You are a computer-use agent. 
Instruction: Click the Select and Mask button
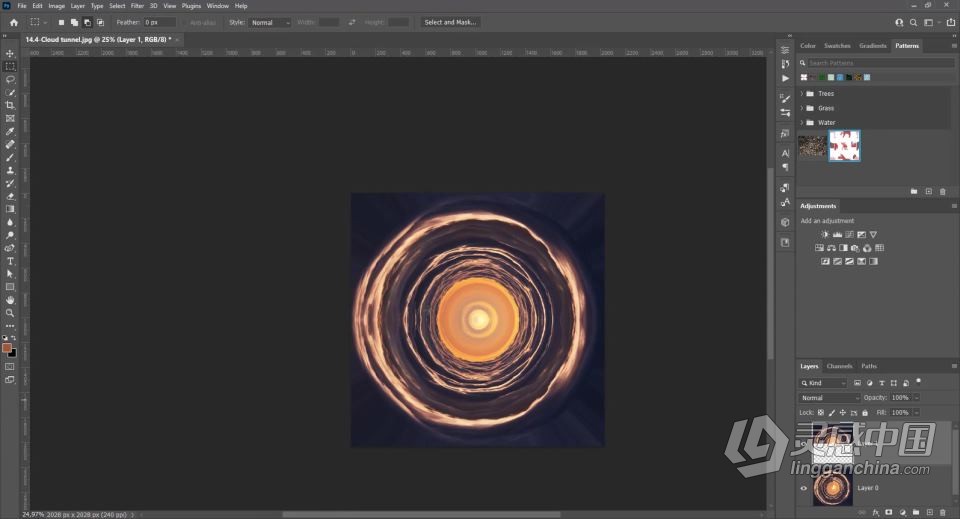coord(450,22)
